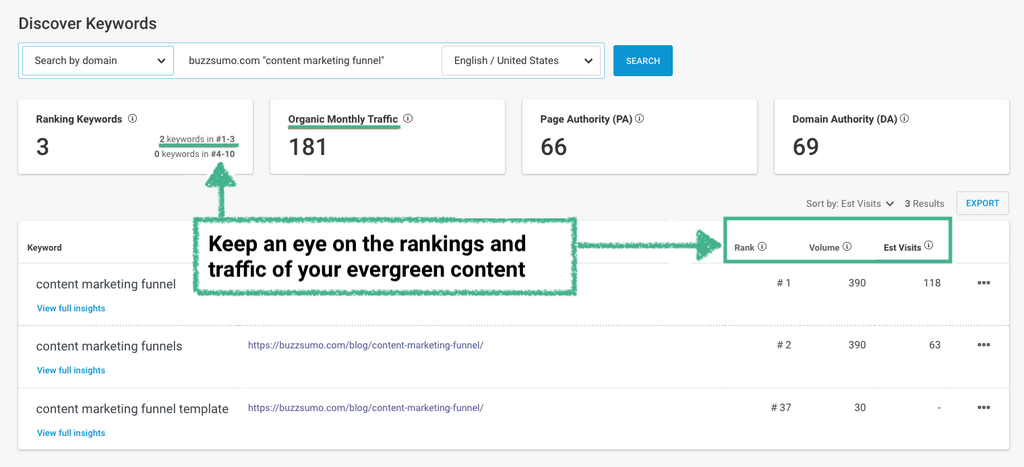1024x467 pixels.
Task: Click info icon next to Est Visits column
Action: coord(929,246)
